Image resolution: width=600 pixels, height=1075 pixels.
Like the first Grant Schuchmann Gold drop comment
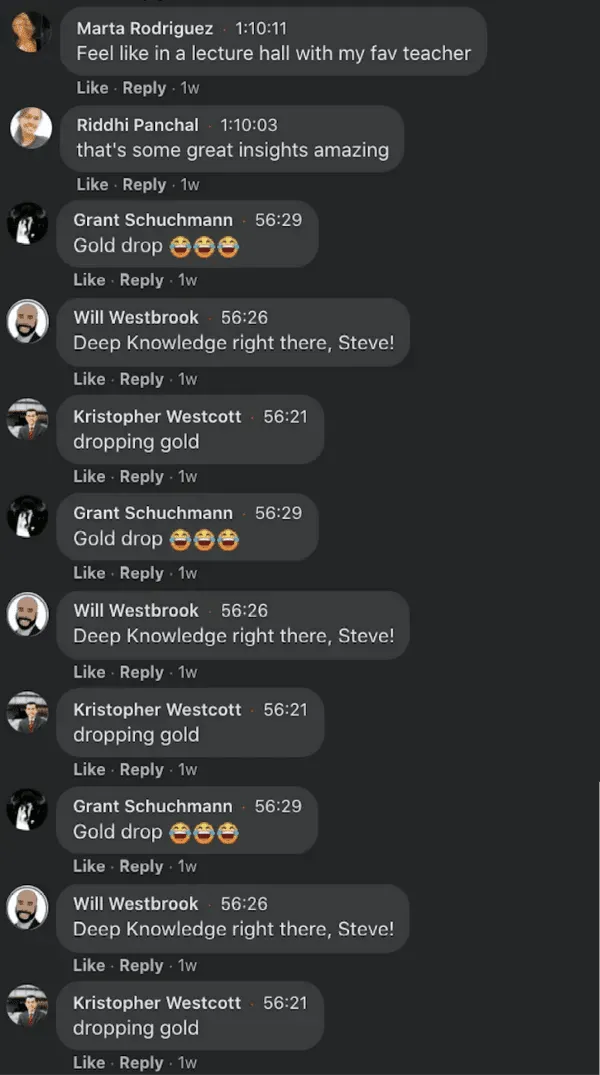coord(89,280)
